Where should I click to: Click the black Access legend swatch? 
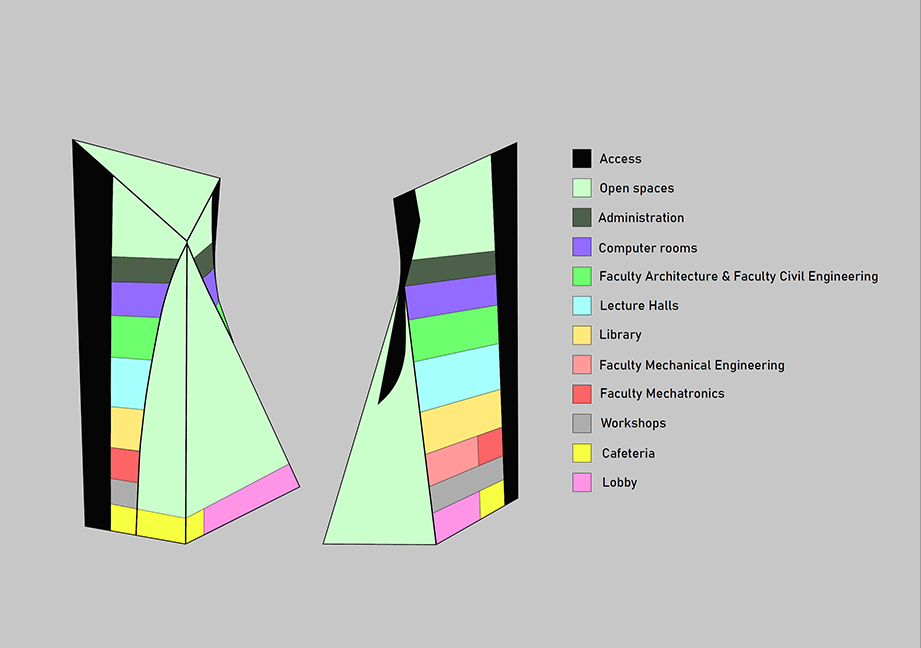click(x=581, y=159)
